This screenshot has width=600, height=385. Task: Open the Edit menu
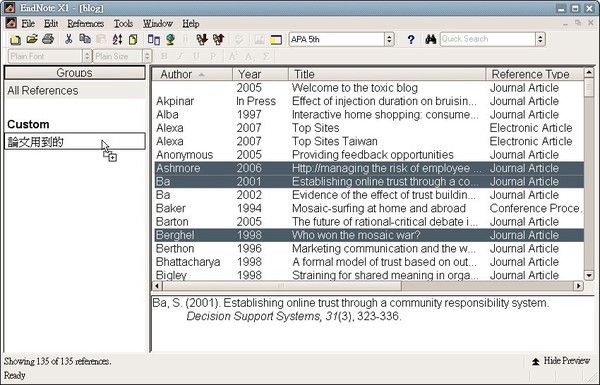[x=51, y=24]
